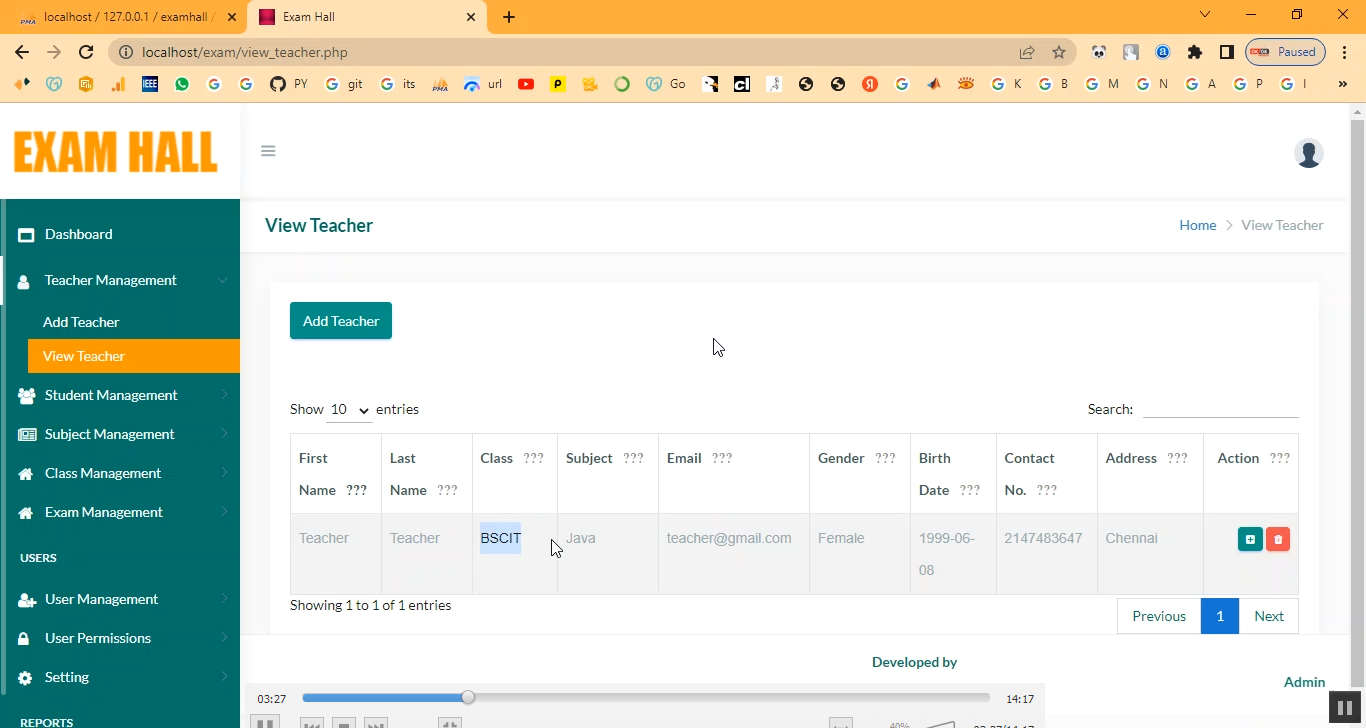
Task: Open browser extensions puzzle icon
Action: pyautogui.click(x=1194, y=52)
